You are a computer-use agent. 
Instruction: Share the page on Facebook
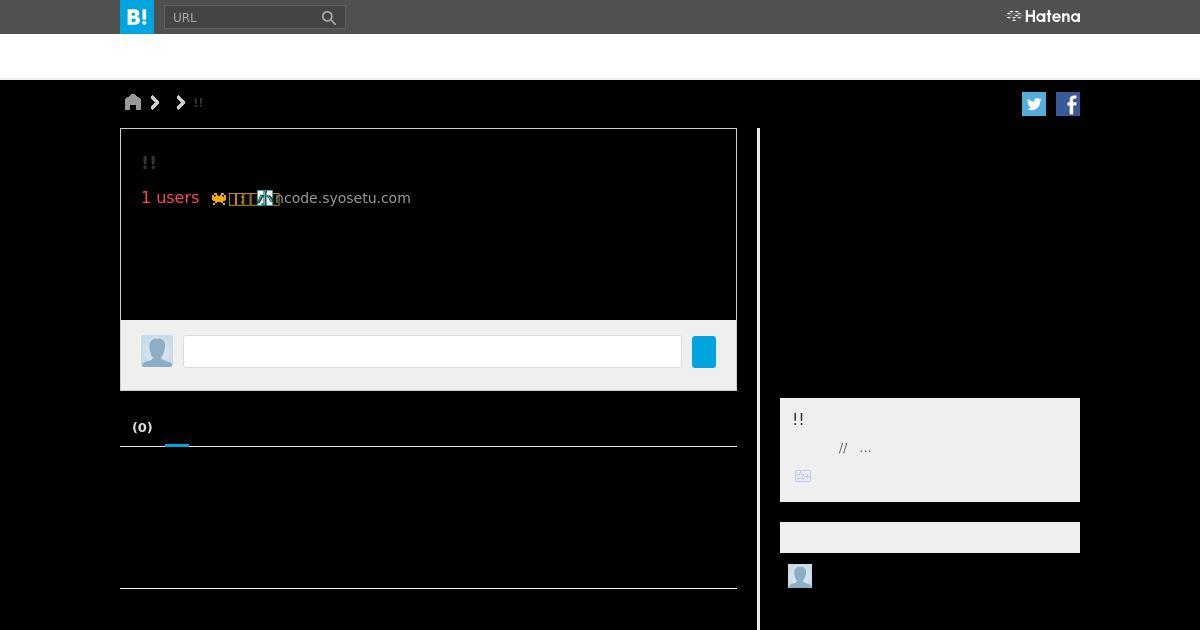tap(1068, 104)
